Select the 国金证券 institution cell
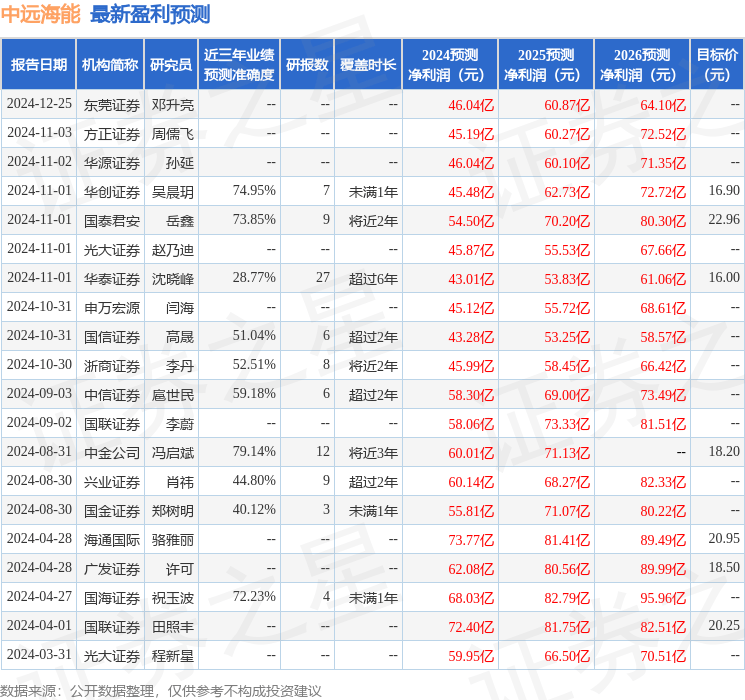745x700 pixels. click(112, 511)
